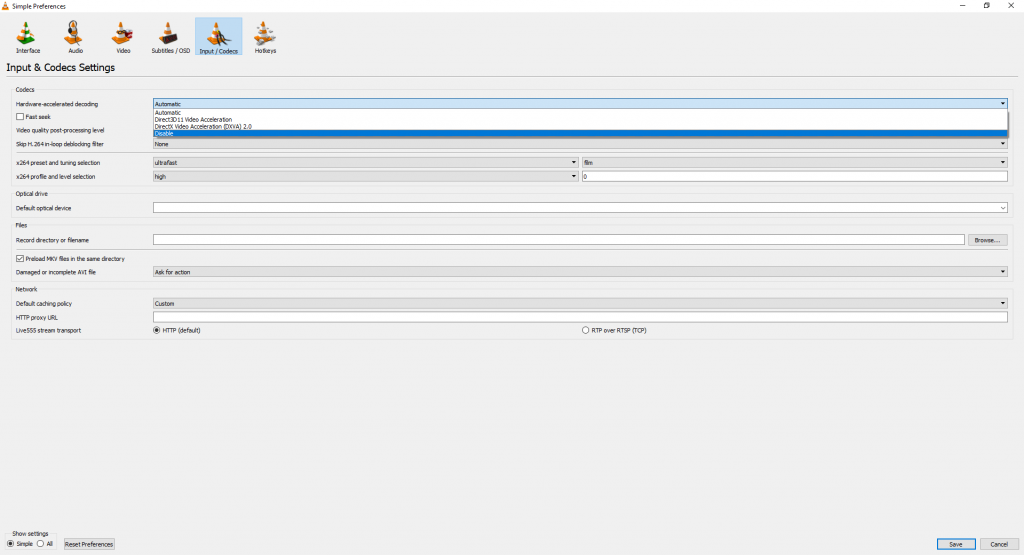Image resolution: width=1024 pixels, height=555 pixels.
Task: Open the Interface preferences category
Action: point(27,37)
